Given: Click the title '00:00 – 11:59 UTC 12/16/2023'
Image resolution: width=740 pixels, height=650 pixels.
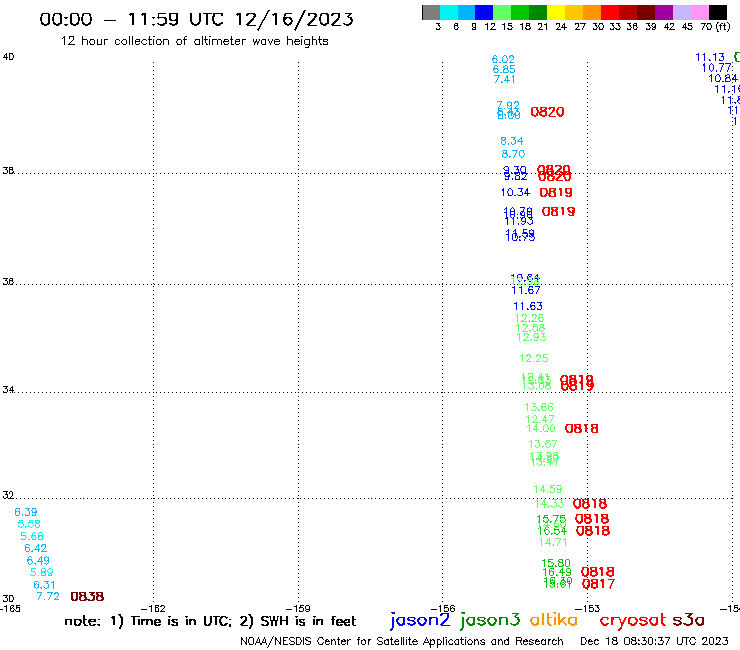Looking at the screenshot, I should (196, 19).
